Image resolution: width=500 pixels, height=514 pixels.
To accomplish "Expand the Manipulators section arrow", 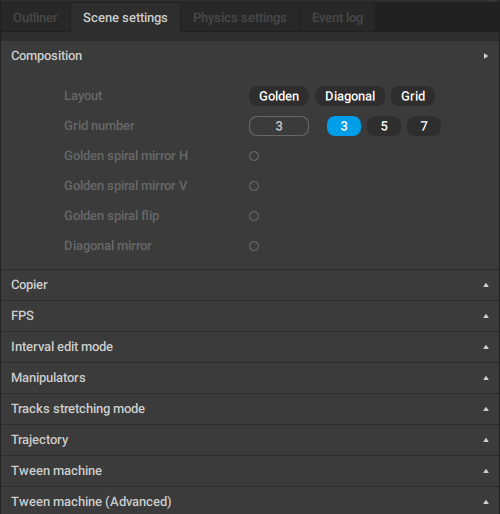I will coord(486,378).
